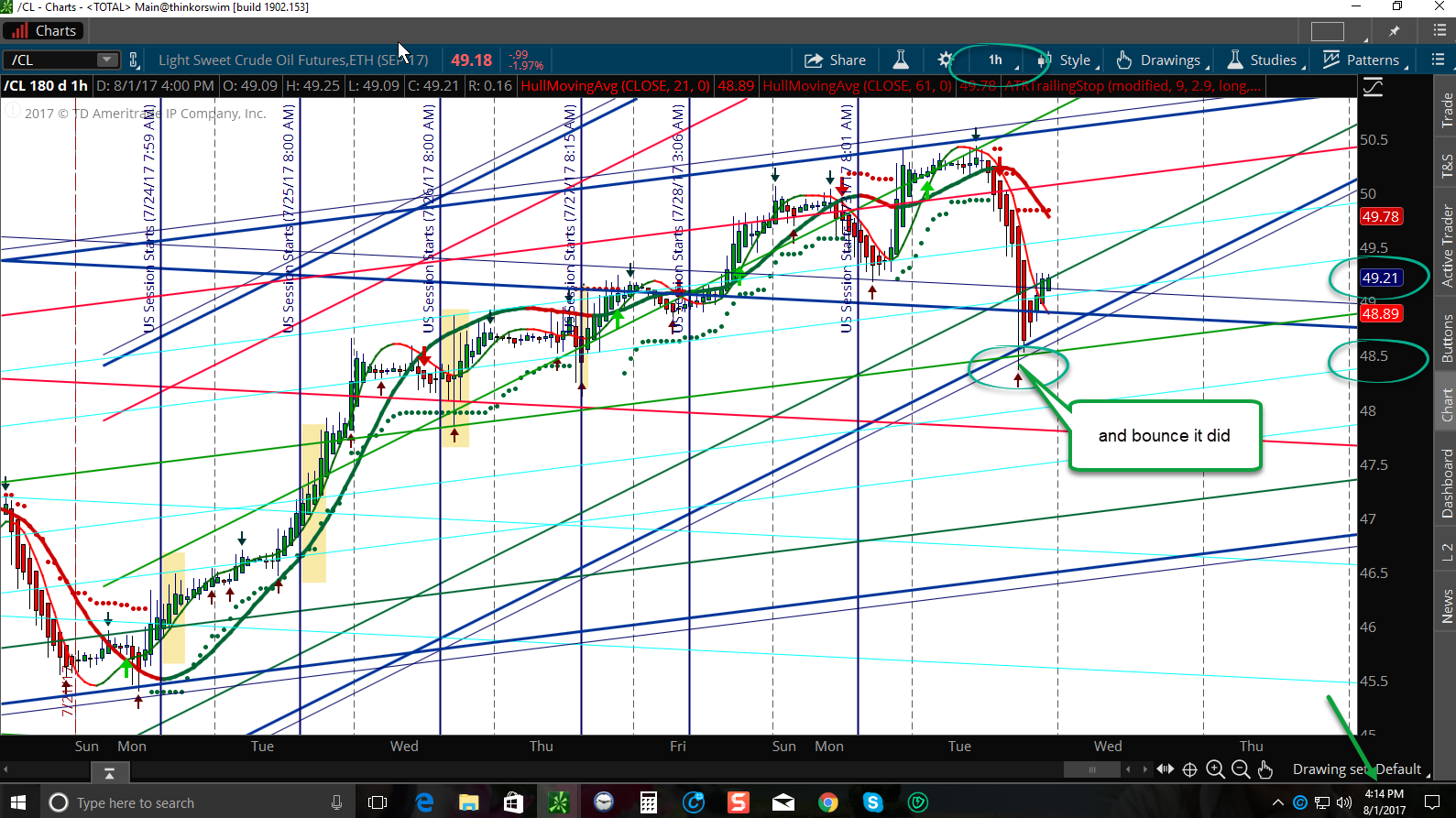Click the pan left-right arrows icon
1456x818 pixels.
click(1165, 769)
